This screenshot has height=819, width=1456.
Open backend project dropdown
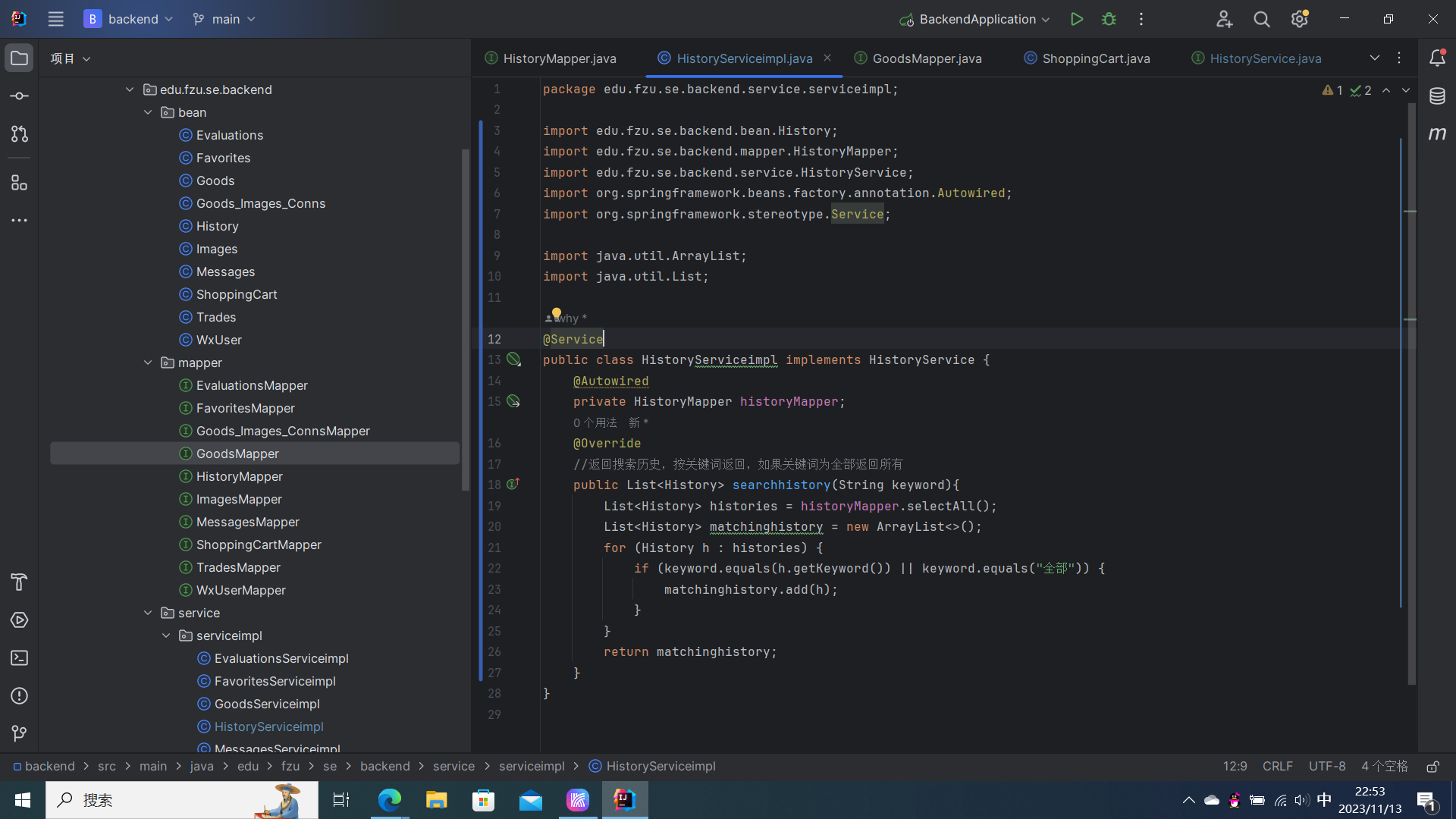click(x=128, y=19)
